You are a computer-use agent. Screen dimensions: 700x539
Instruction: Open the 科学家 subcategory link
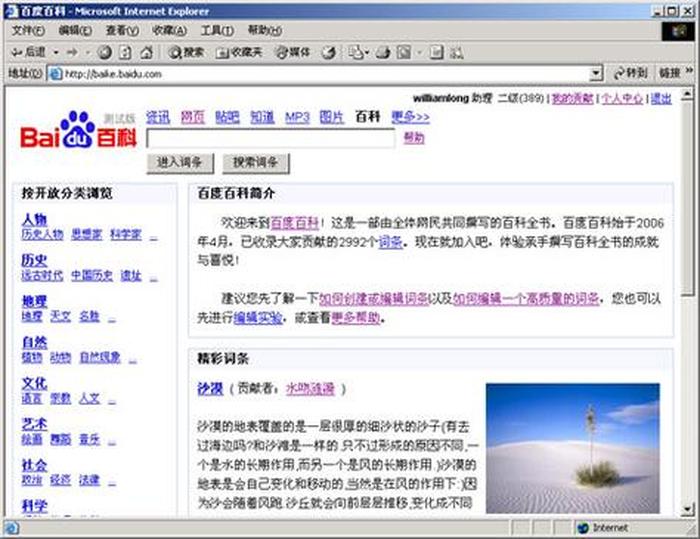pyautogui.click(x=125, y=234)
